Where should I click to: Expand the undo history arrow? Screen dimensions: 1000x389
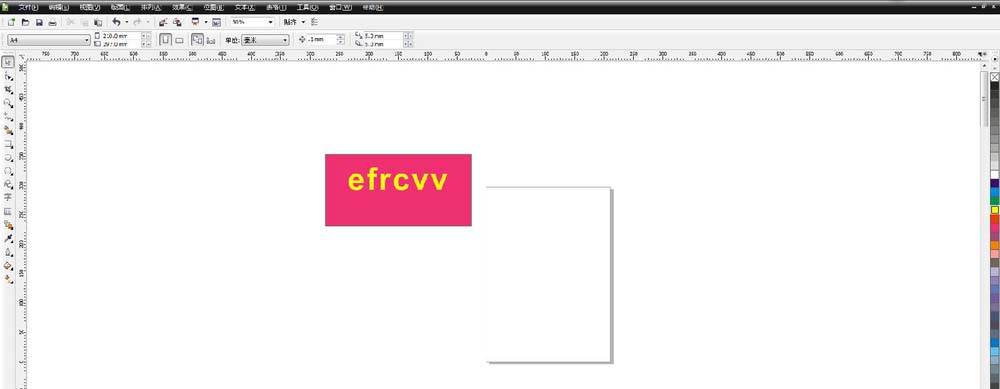pyautogui.click(x=126, y=22)
